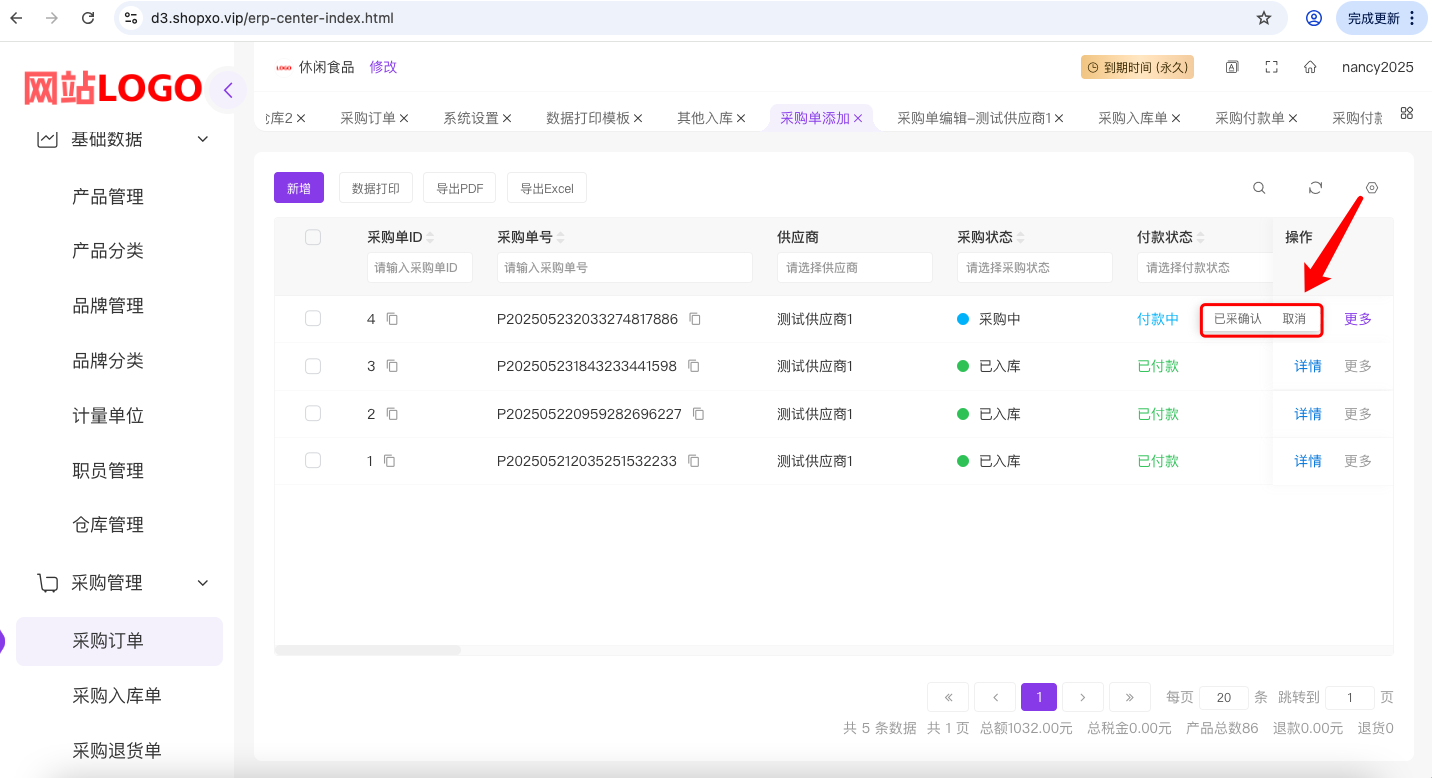Collapse the 采购管理 sidebar section
This screenshot has height=778, width=1432.
[x=203, y=583]
